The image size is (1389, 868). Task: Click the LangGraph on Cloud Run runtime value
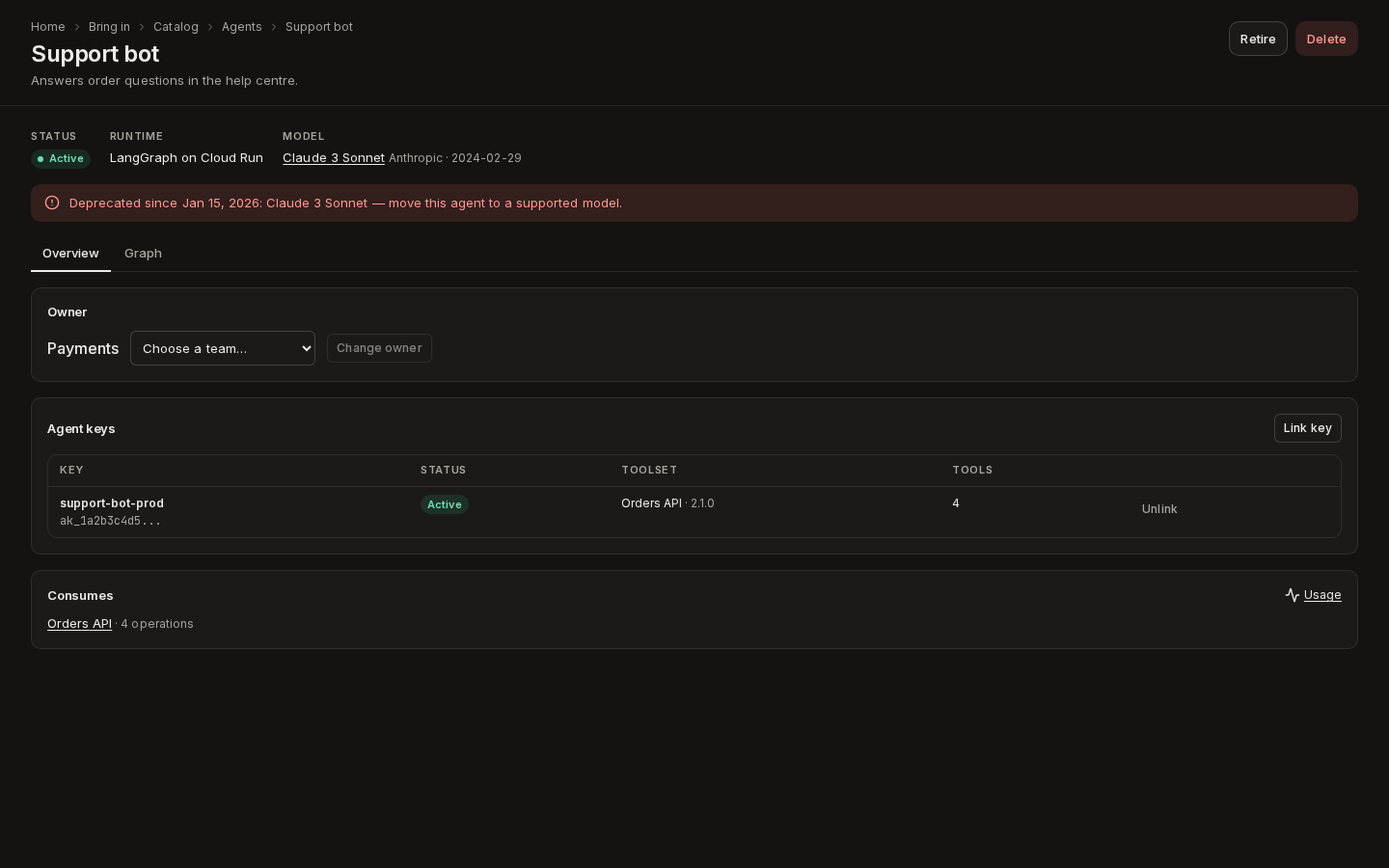pyautogui.click(x=186, y=158)
